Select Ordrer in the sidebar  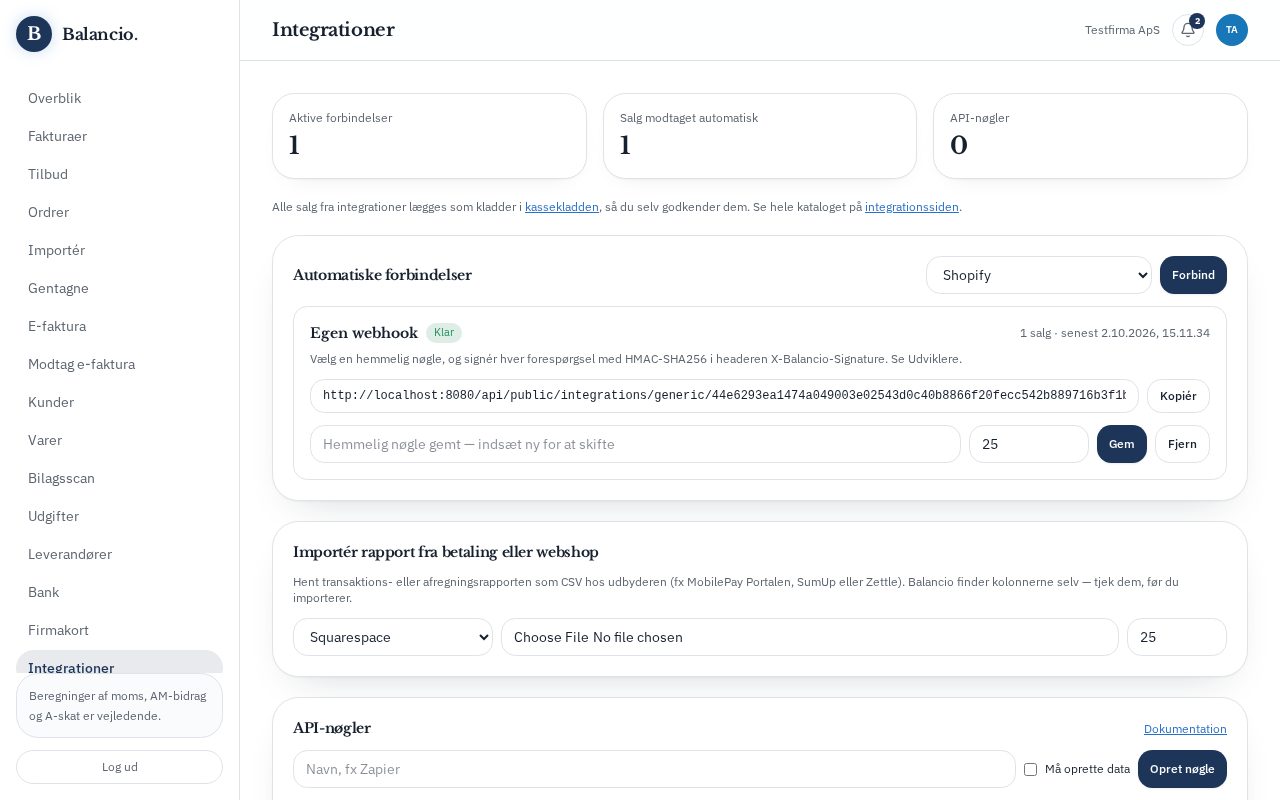(119, 212)
